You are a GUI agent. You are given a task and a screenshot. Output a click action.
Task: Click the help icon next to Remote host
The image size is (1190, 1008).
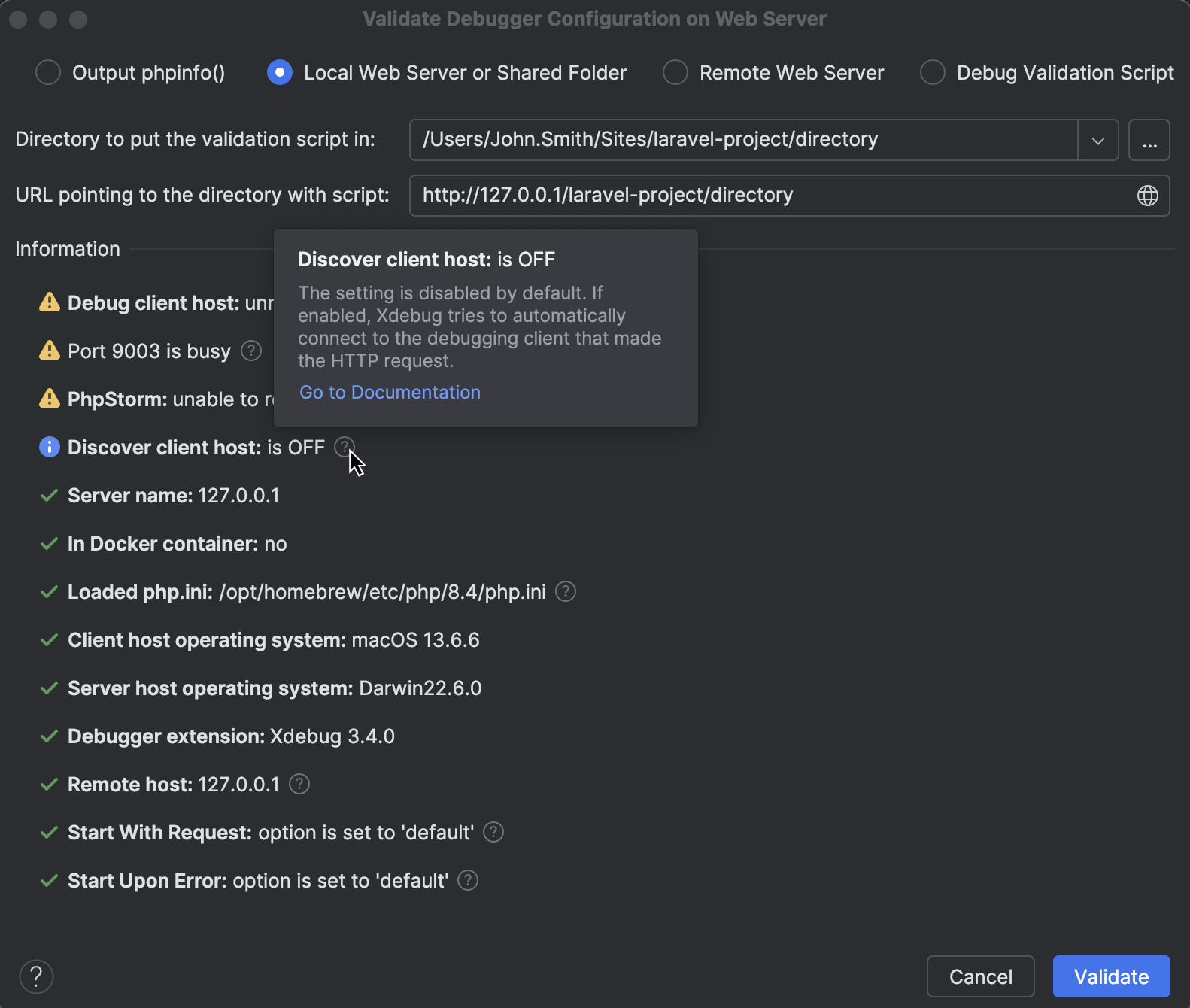click(299, 784)
